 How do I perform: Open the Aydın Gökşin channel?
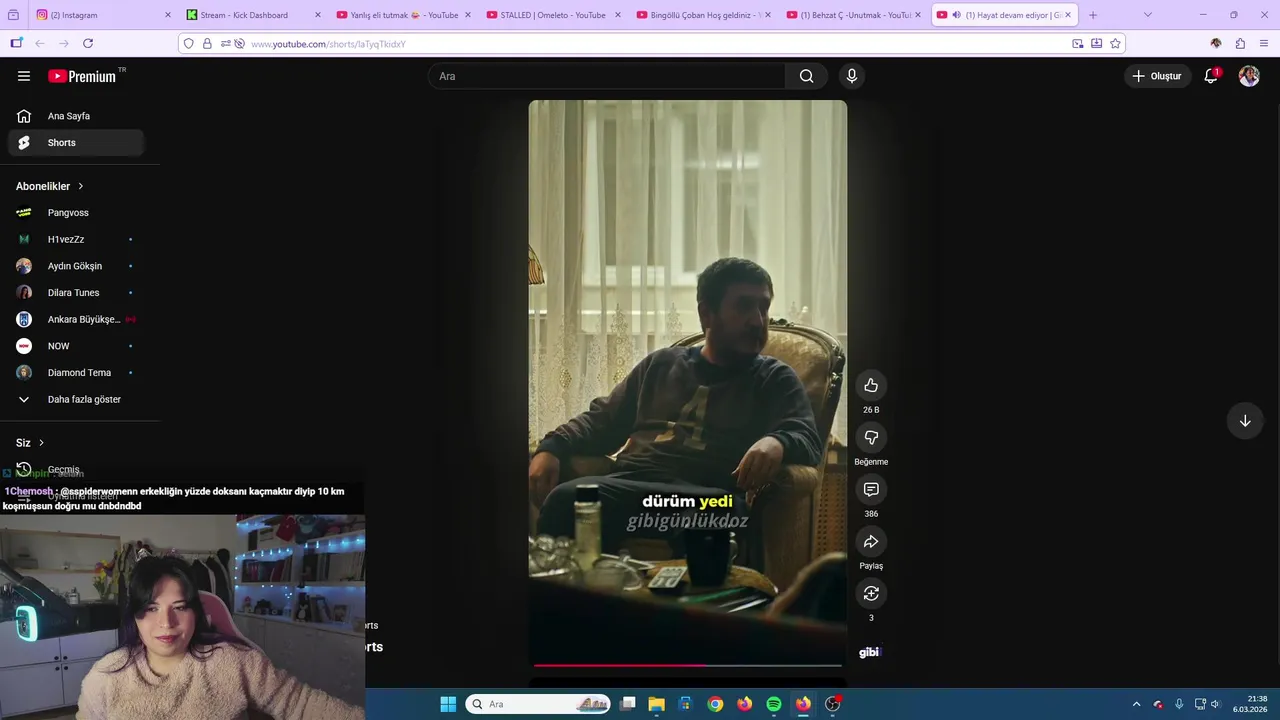pos(76,266)
